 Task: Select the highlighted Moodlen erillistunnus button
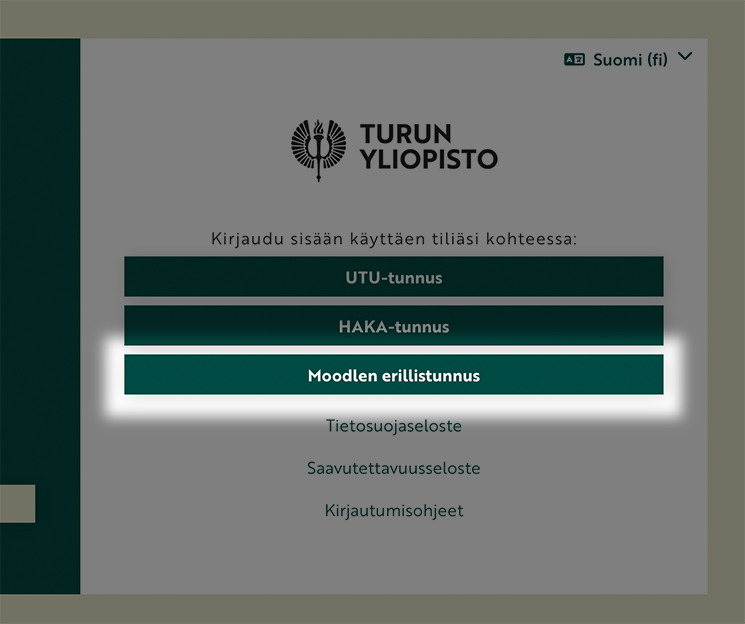pos(393,376)
